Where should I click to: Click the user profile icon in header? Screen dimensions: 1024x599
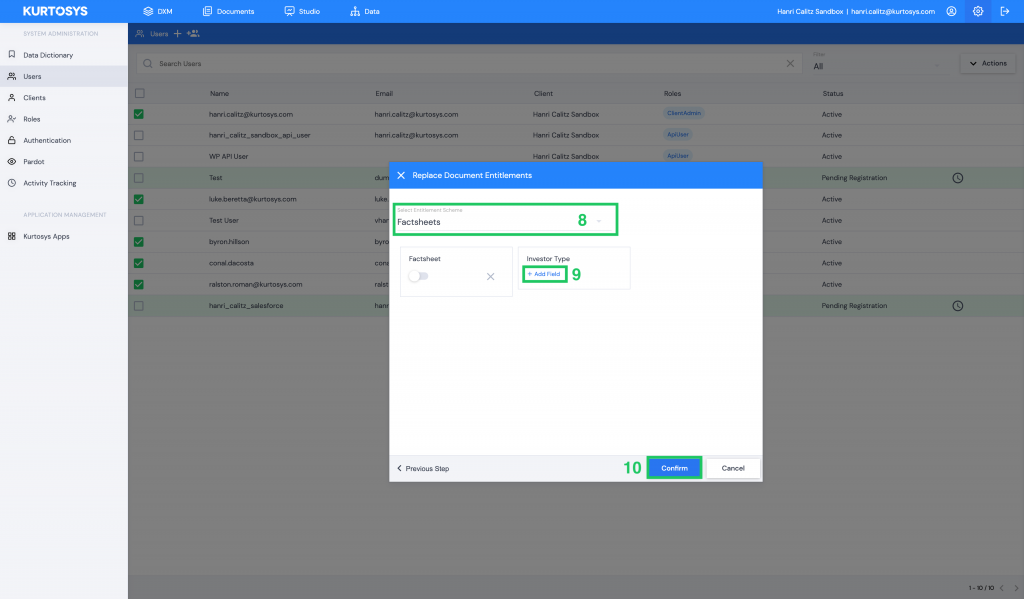(951, 11)
